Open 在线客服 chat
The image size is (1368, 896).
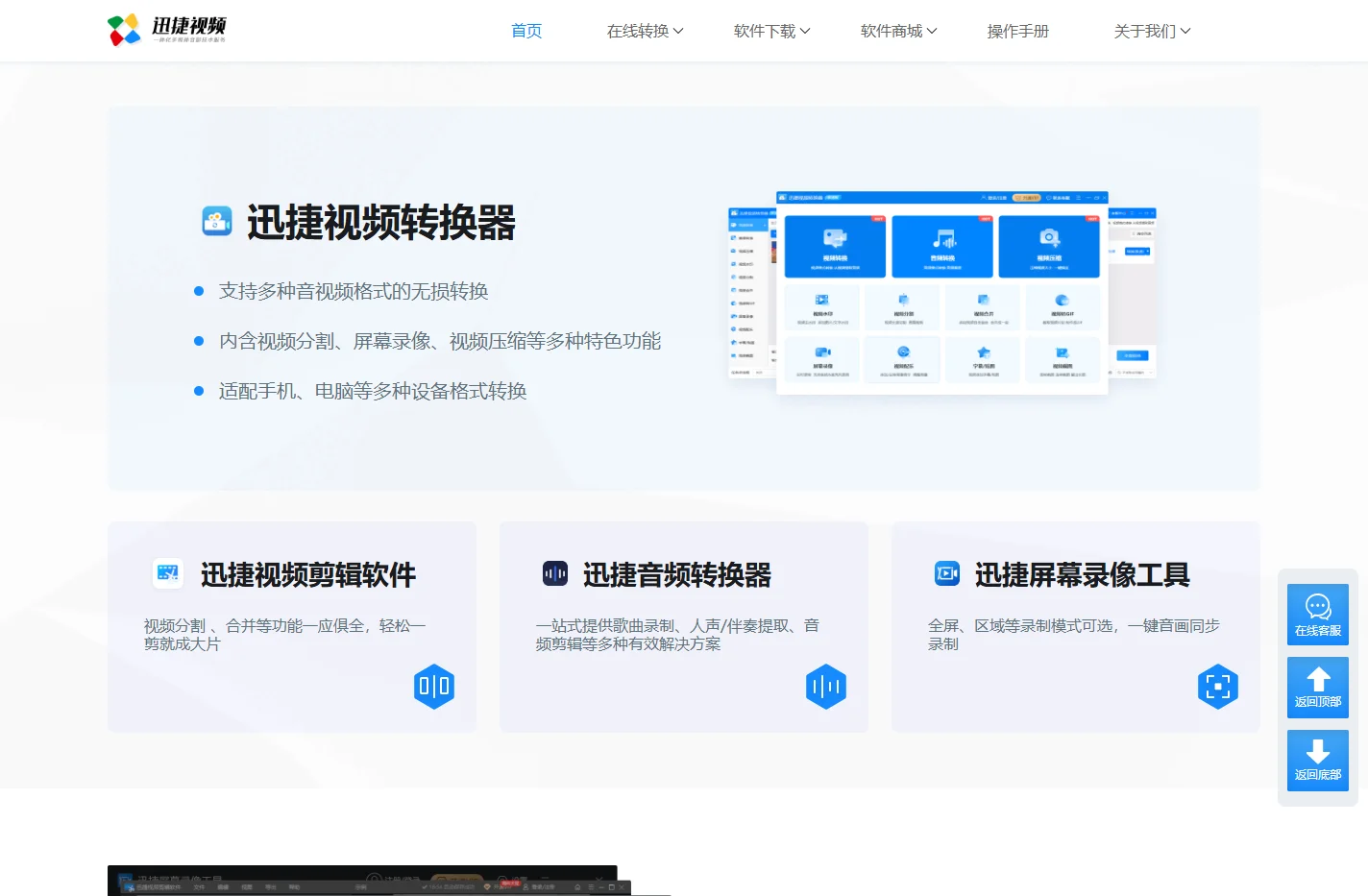coord(1318,615)
